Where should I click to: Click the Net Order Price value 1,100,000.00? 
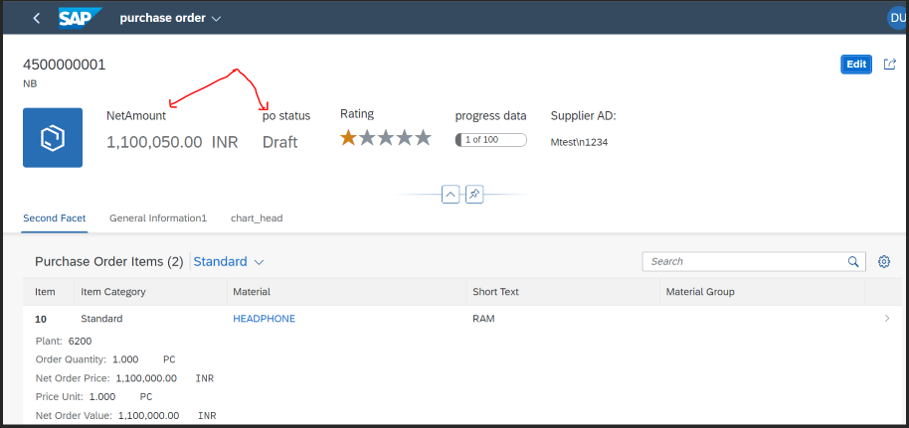point(147,378)
